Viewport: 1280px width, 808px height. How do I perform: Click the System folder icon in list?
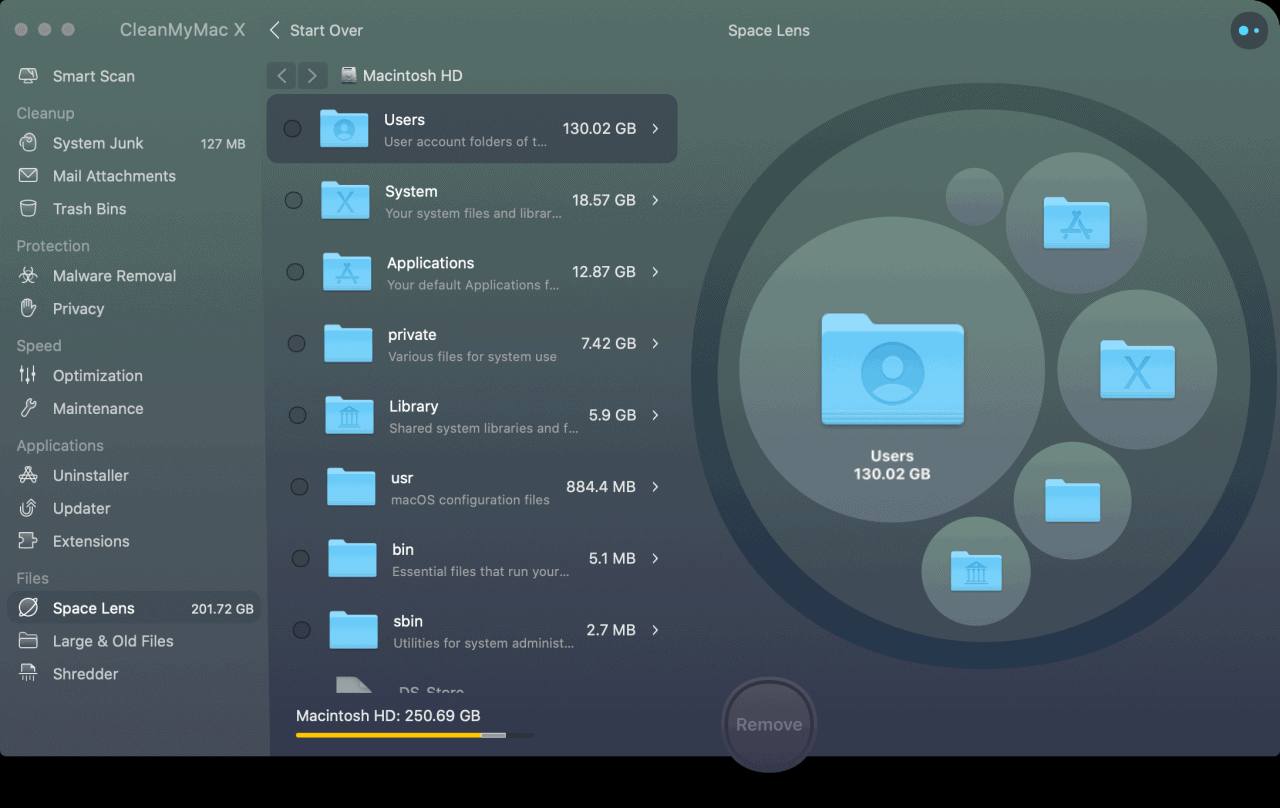[345, 200]
